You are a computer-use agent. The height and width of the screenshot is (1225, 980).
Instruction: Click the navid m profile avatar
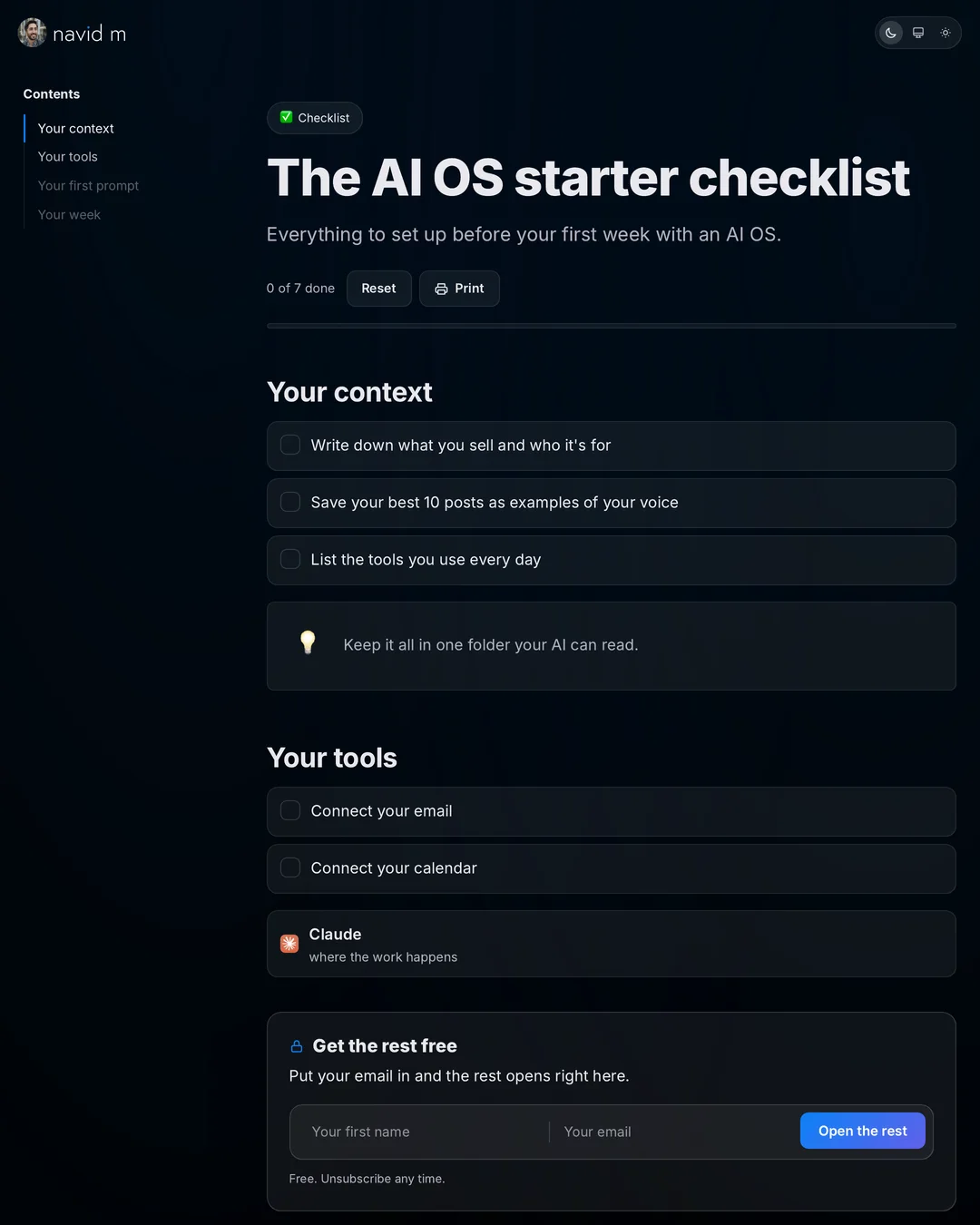(x=33, y=33)
